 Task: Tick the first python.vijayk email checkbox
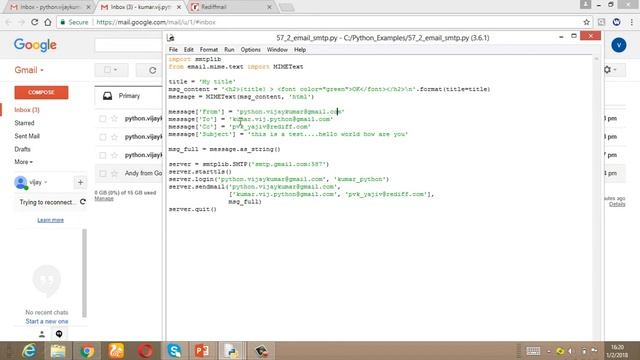[103, 118]
